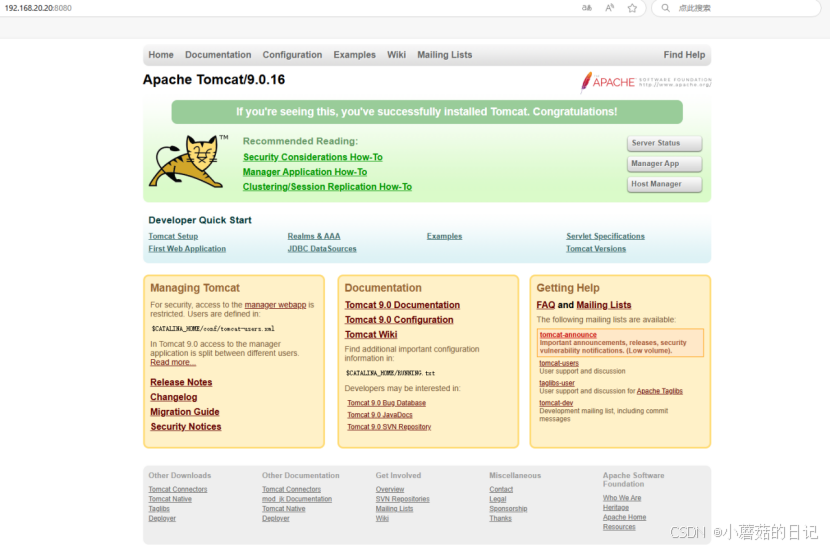Open Tomcat 9.0 Documentation link
The width and height of the screenshot is (830, 548).
(x=402, y=305)
